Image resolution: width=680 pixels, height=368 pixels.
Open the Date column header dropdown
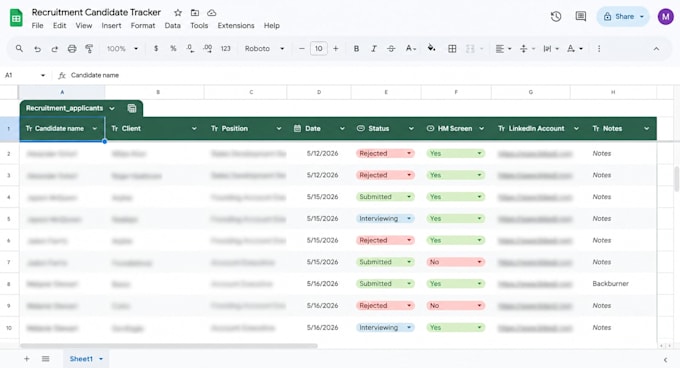[342, 129]
